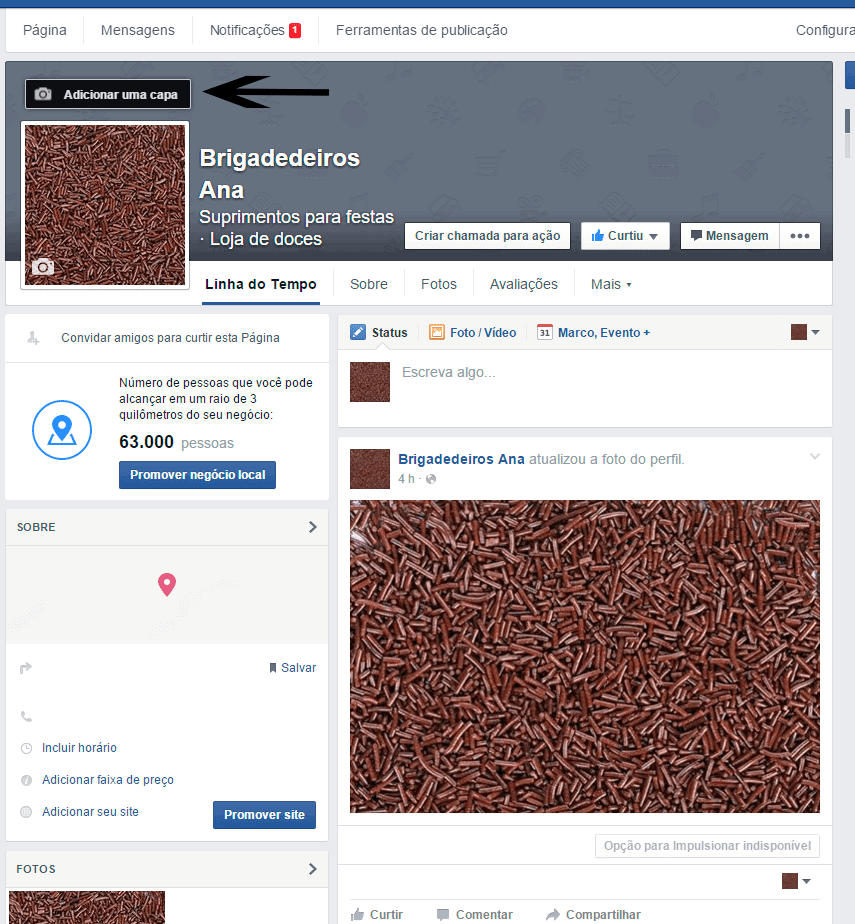Open the post options chevron menu

pos(814,457)
